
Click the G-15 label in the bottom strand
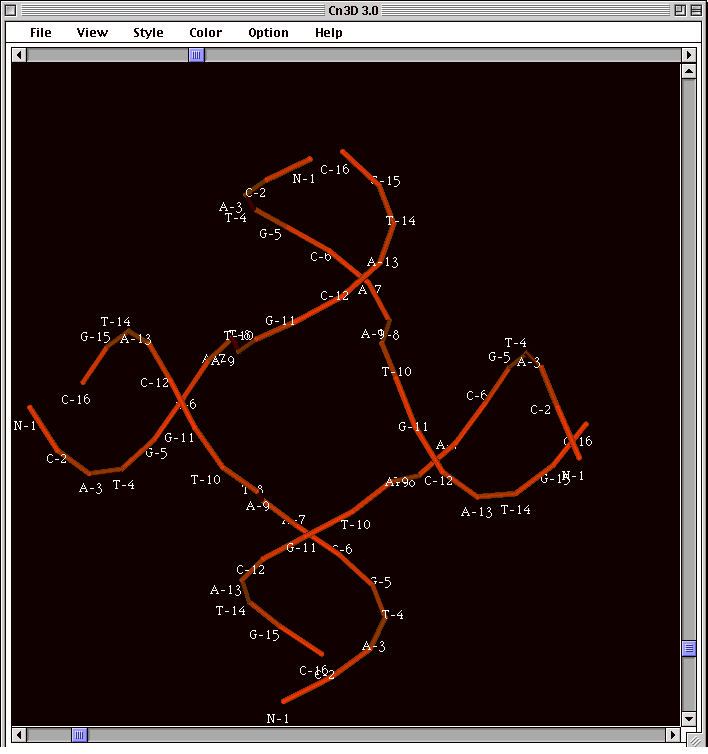(x=265, y=635)
